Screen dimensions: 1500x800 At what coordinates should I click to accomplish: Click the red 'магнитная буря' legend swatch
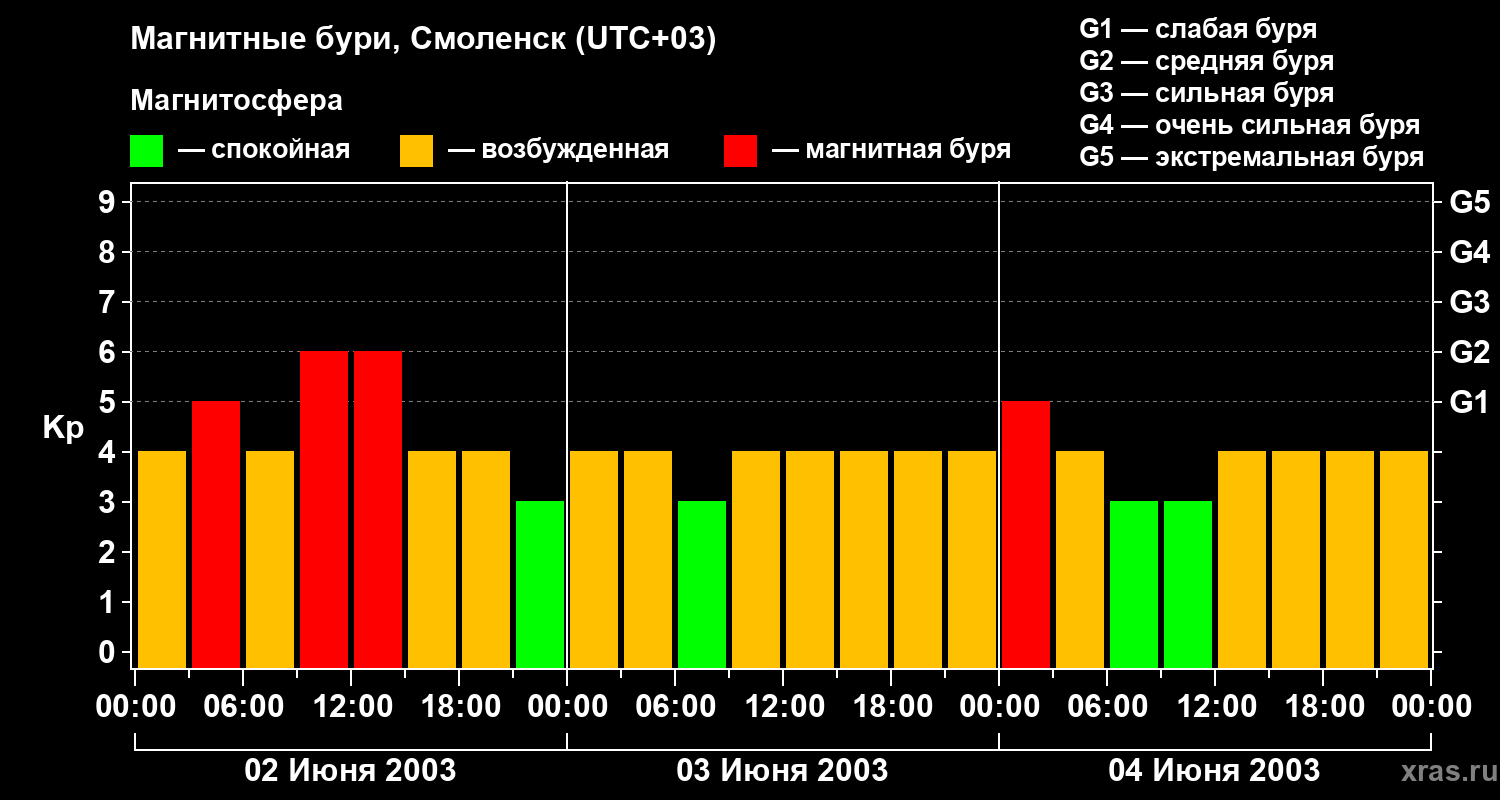click(x=740, y=151)
